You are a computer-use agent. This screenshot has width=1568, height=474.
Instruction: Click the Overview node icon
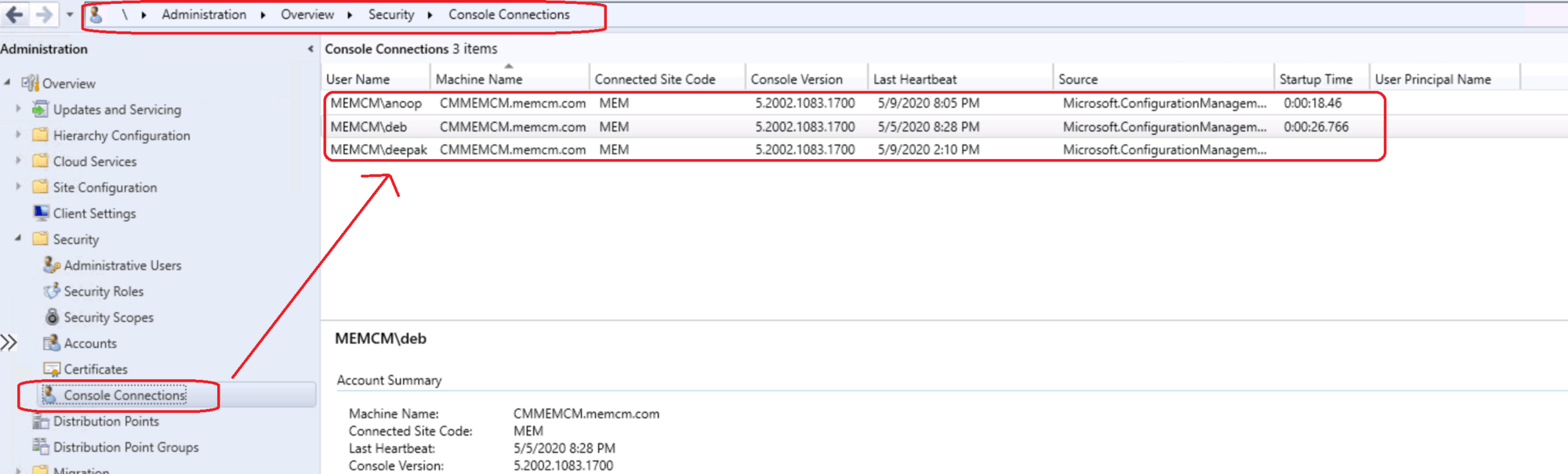30,83
